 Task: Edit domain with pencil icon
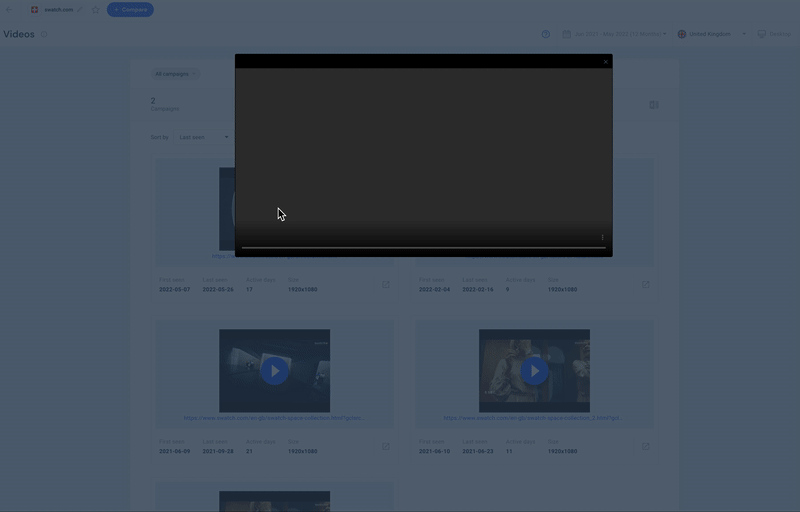(x=80, y=10)
